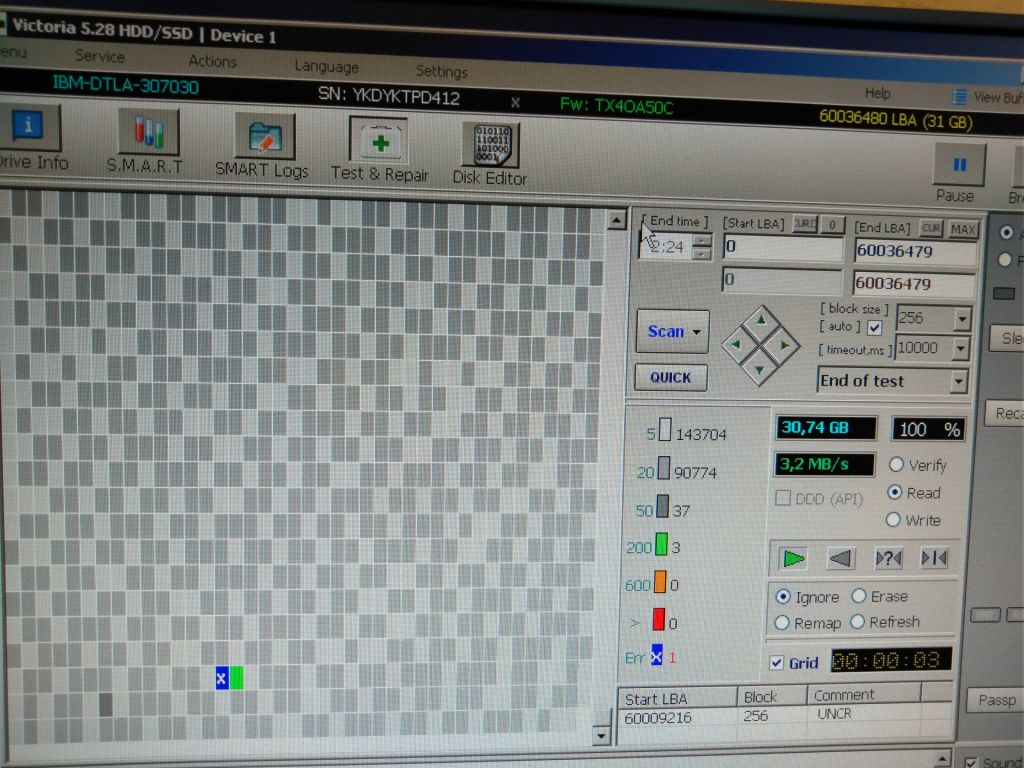Toggle the block size auto checkbox
This screenshot has width=1024, height=768.
(x=875, y=327)
